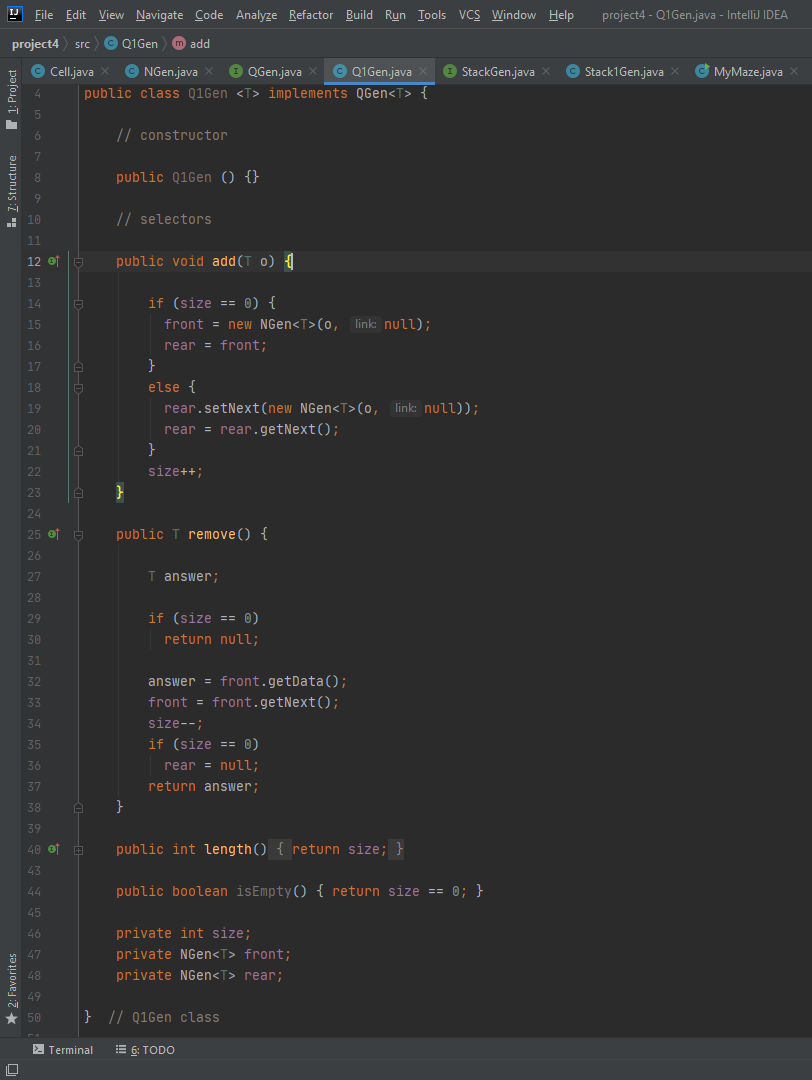Toggle the TODO tool window
Image resolution: width=812 pixels, height=1080 pixels.
(x=145, y=1050)
